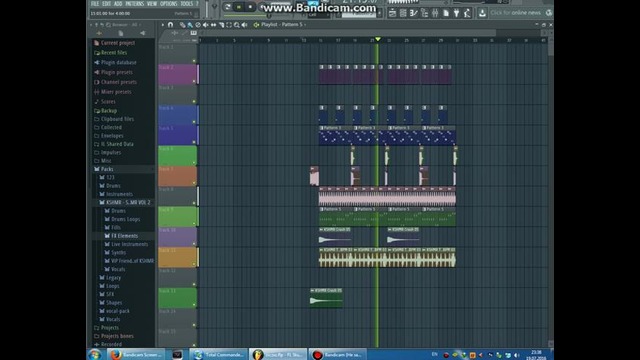Select the Slice tool in playlist toolbar
640x360 pixels.
tap(221, 25)
